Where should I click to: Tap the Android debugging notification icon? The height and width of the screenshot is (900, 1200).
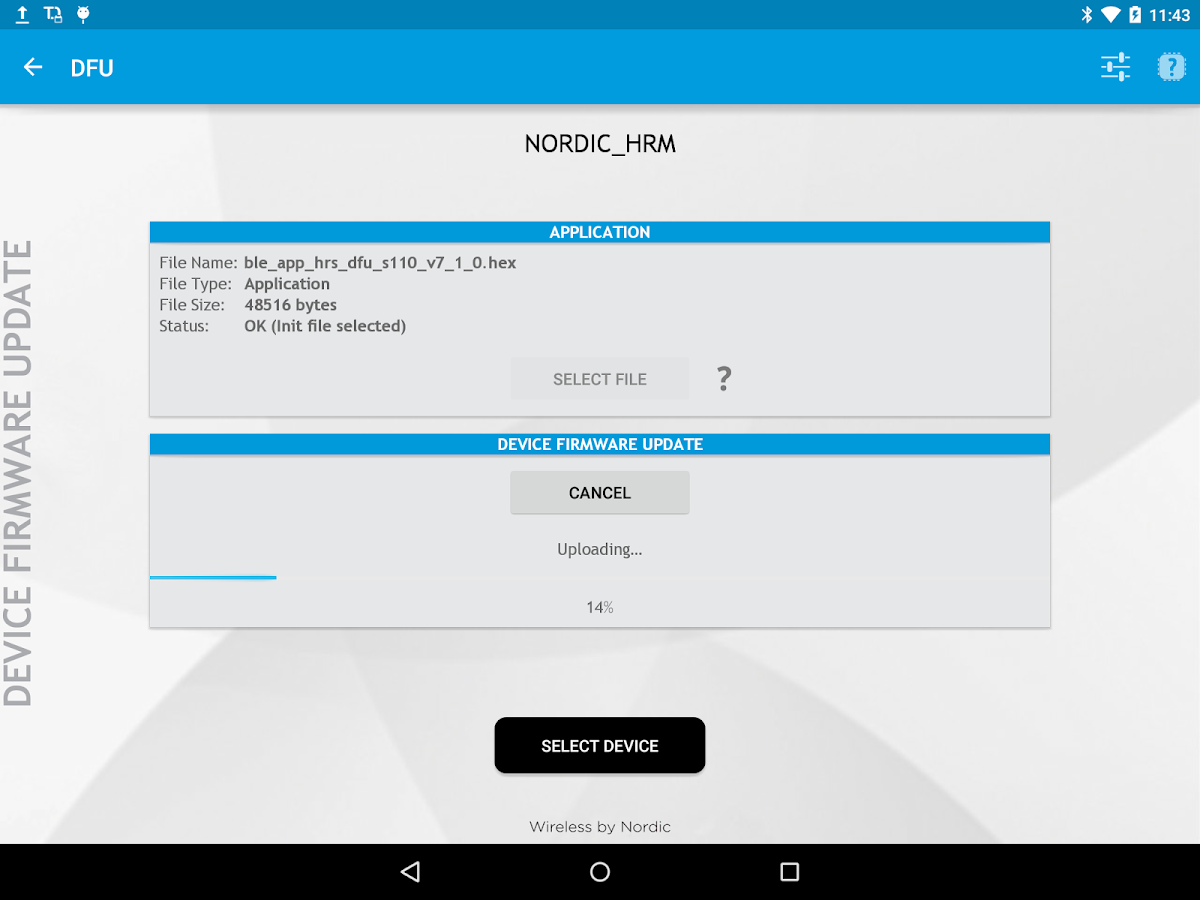[83, 14]
